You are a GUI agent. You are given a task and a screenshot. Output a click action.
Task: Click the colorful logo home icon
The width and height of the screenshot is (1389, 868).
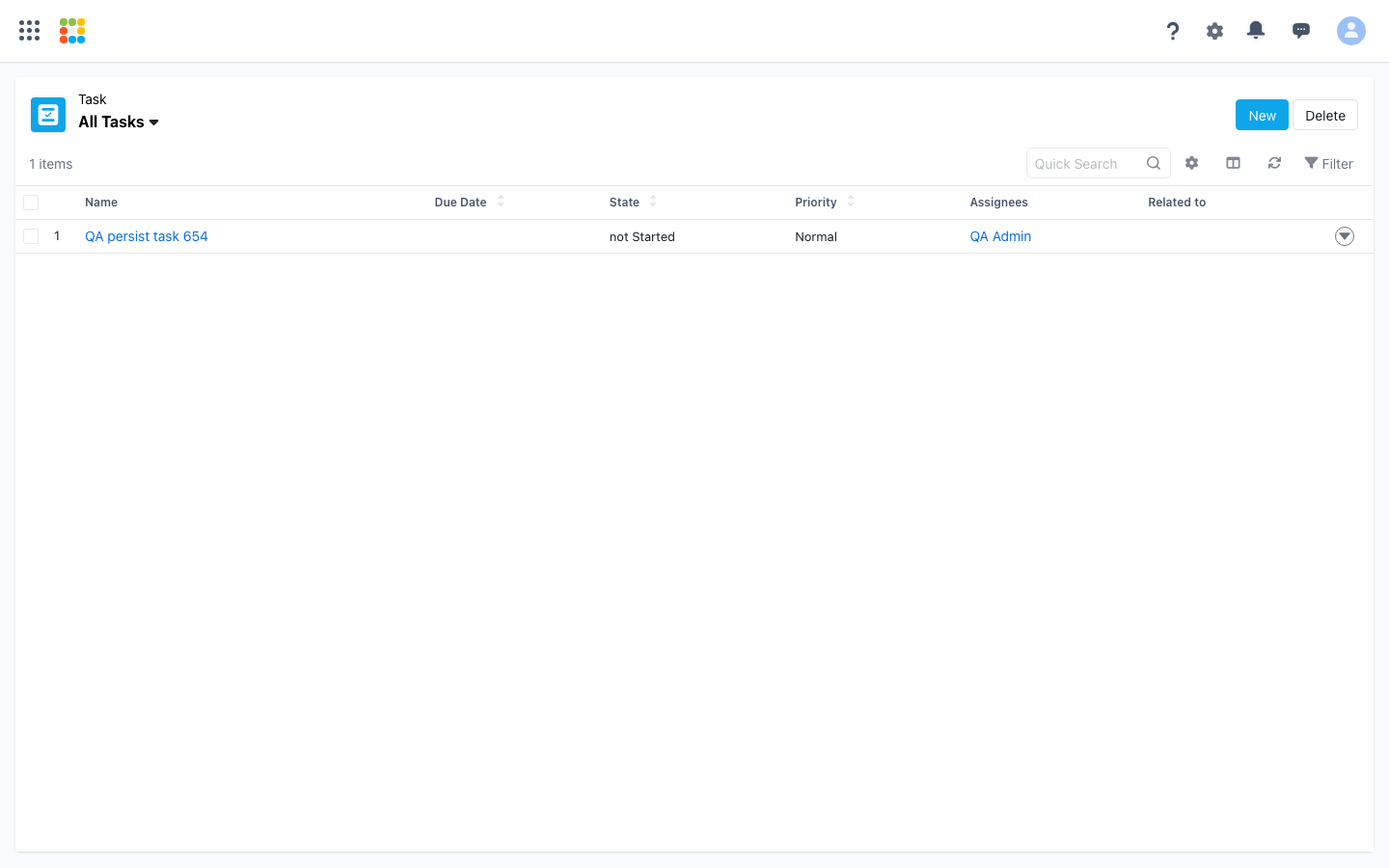pos(72,31)
